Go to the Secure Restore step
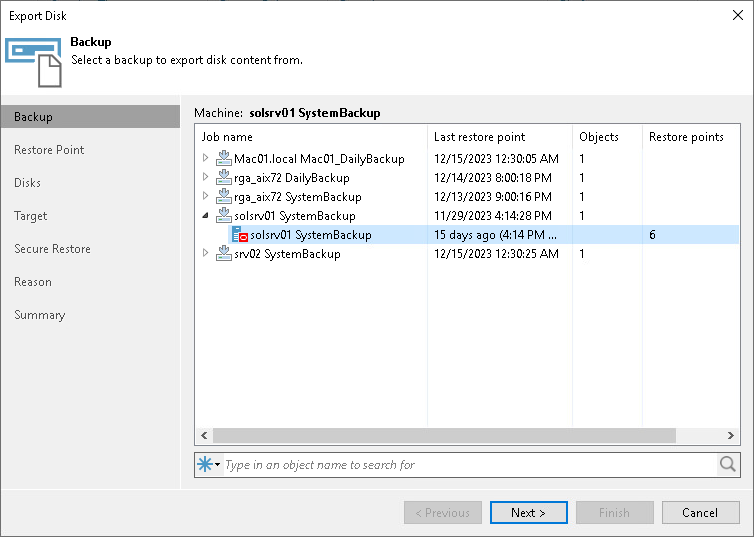Image resolution: width=754 pixels, height=537 pixels. pyautogui.click(x=52, y=249)
